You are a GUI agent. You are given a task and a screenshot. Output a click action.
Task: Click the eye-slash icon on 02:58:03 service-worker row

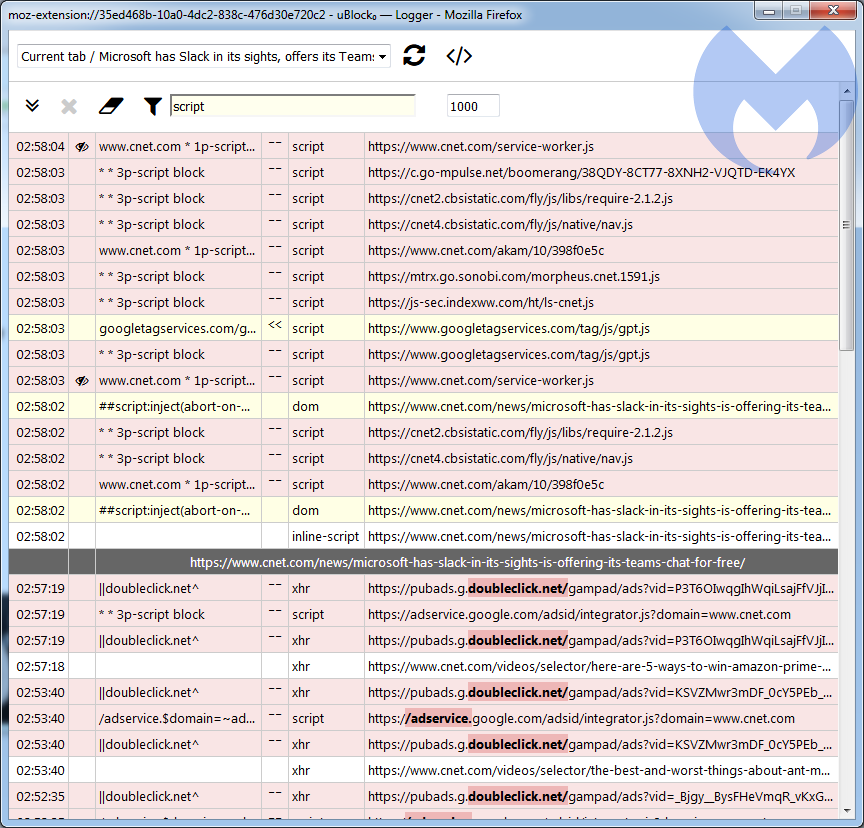tap(82, 381)
